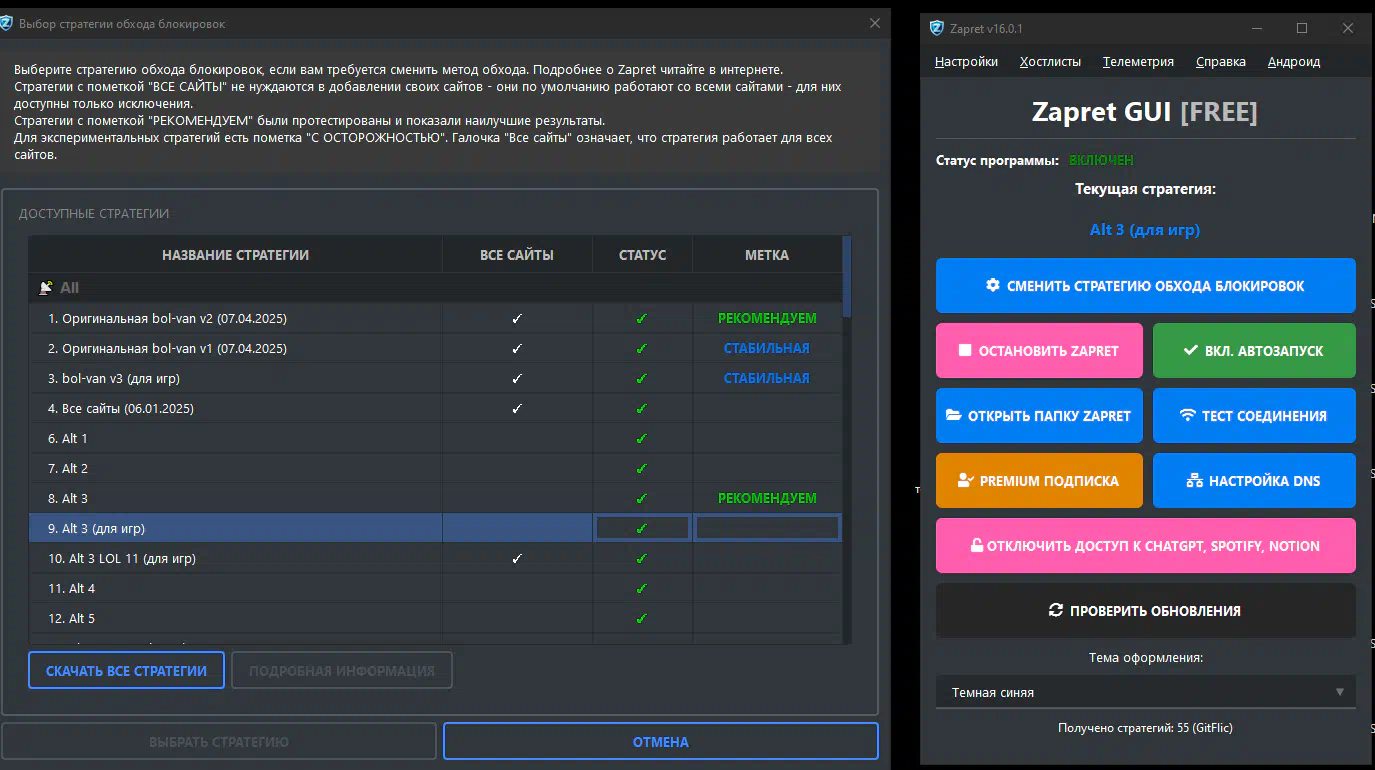Select strategy 8. Alt 3

click(436, 498)
